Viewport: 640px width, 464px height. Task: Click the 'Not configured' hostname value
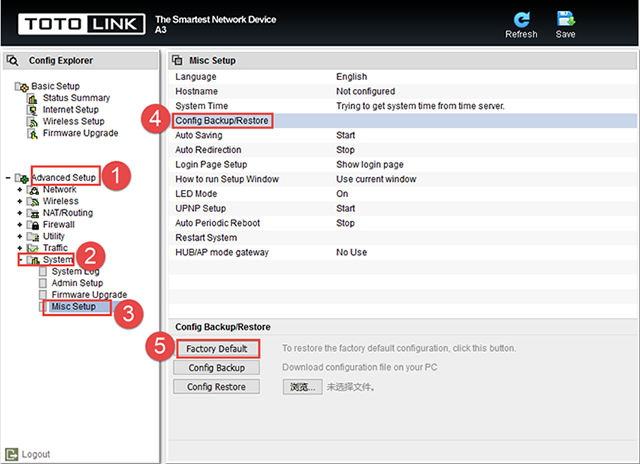[x=366, y=91]
